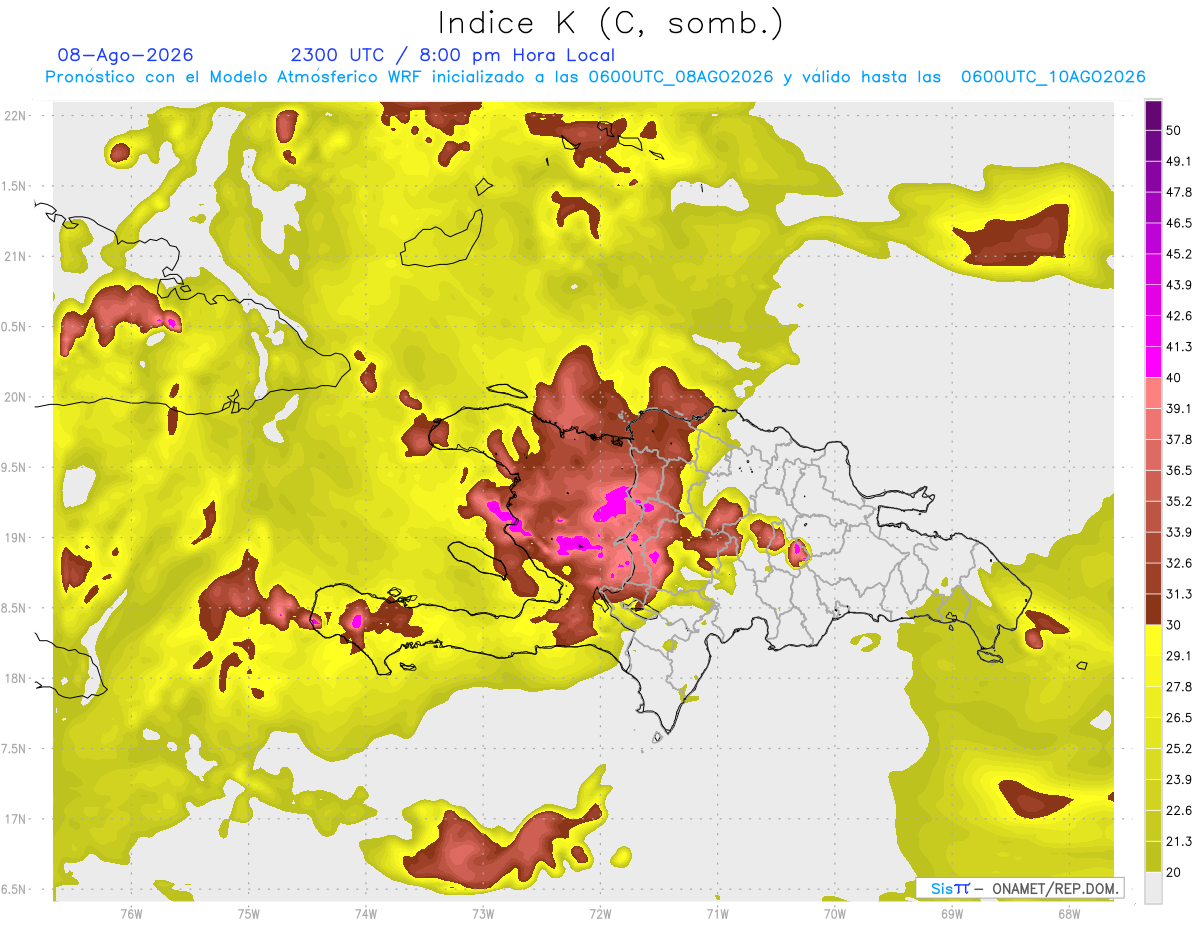Click the legend value '40'
The width and height of the screenshot is (1200, 927).
point(1174,378)
